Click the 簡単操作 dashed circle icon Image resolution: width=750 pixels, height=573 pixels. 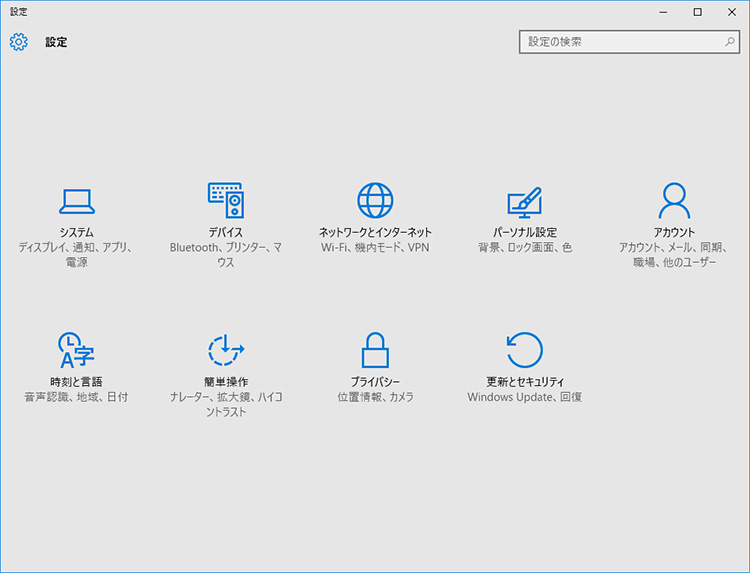tap(225, 351)
